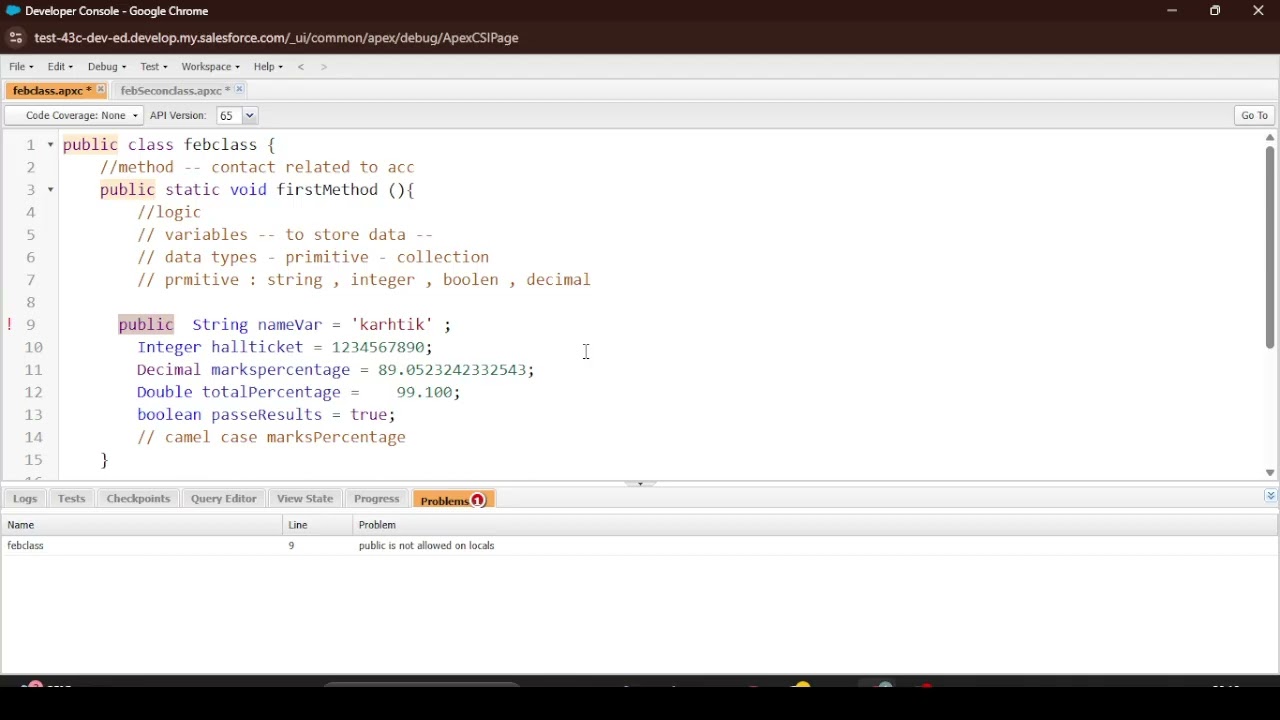Screen dimensions: 1280x720
Task: Click the public keyword on line 9
Action: [x=146, y=325]
